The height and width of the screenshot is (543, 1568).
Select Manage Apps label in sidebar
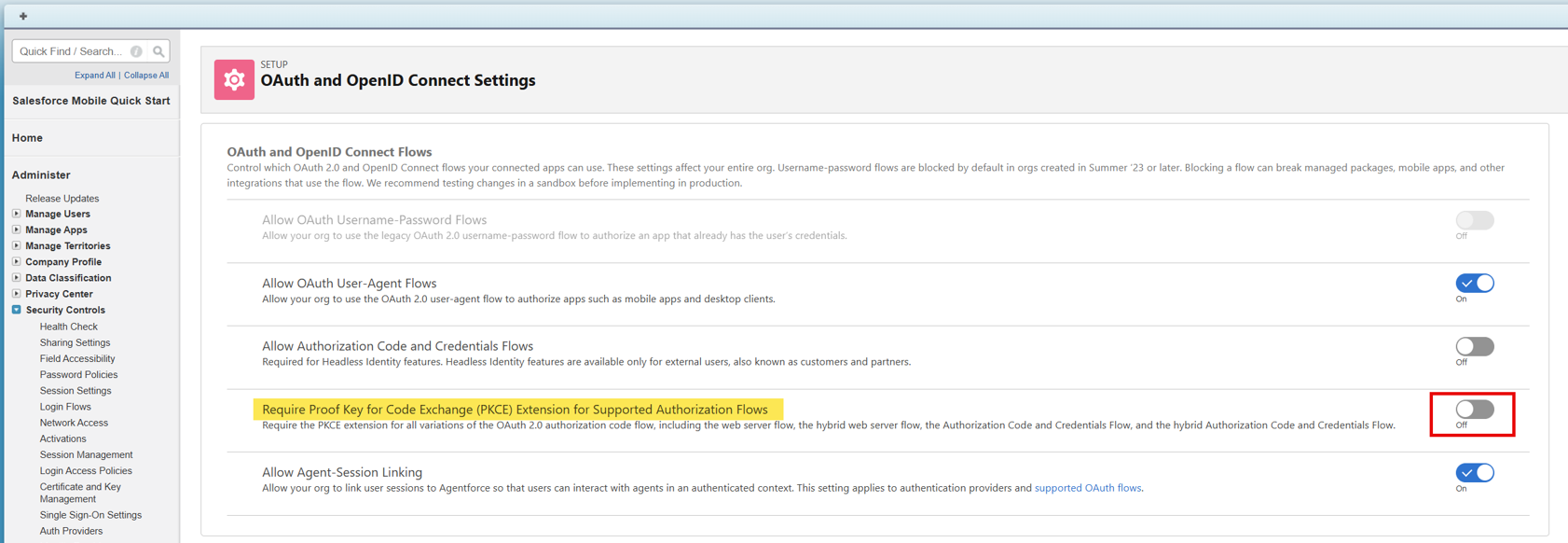56,230
